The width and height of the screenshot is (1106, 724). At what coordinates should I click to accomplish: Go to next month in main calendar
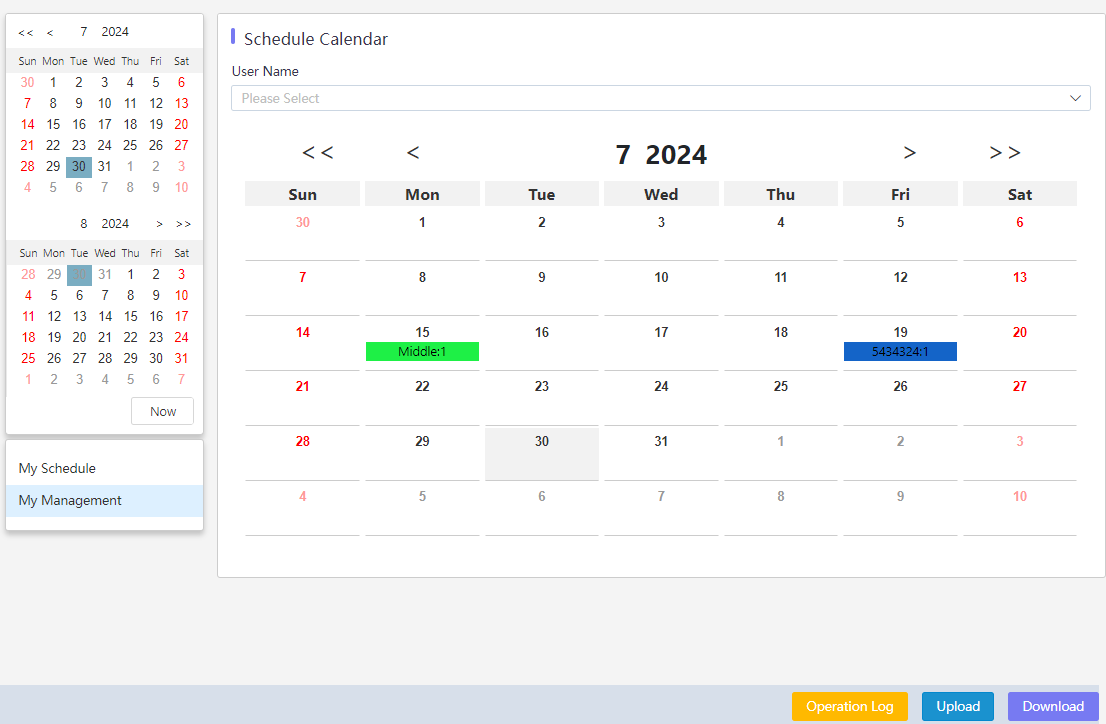(x=910, y=152)
